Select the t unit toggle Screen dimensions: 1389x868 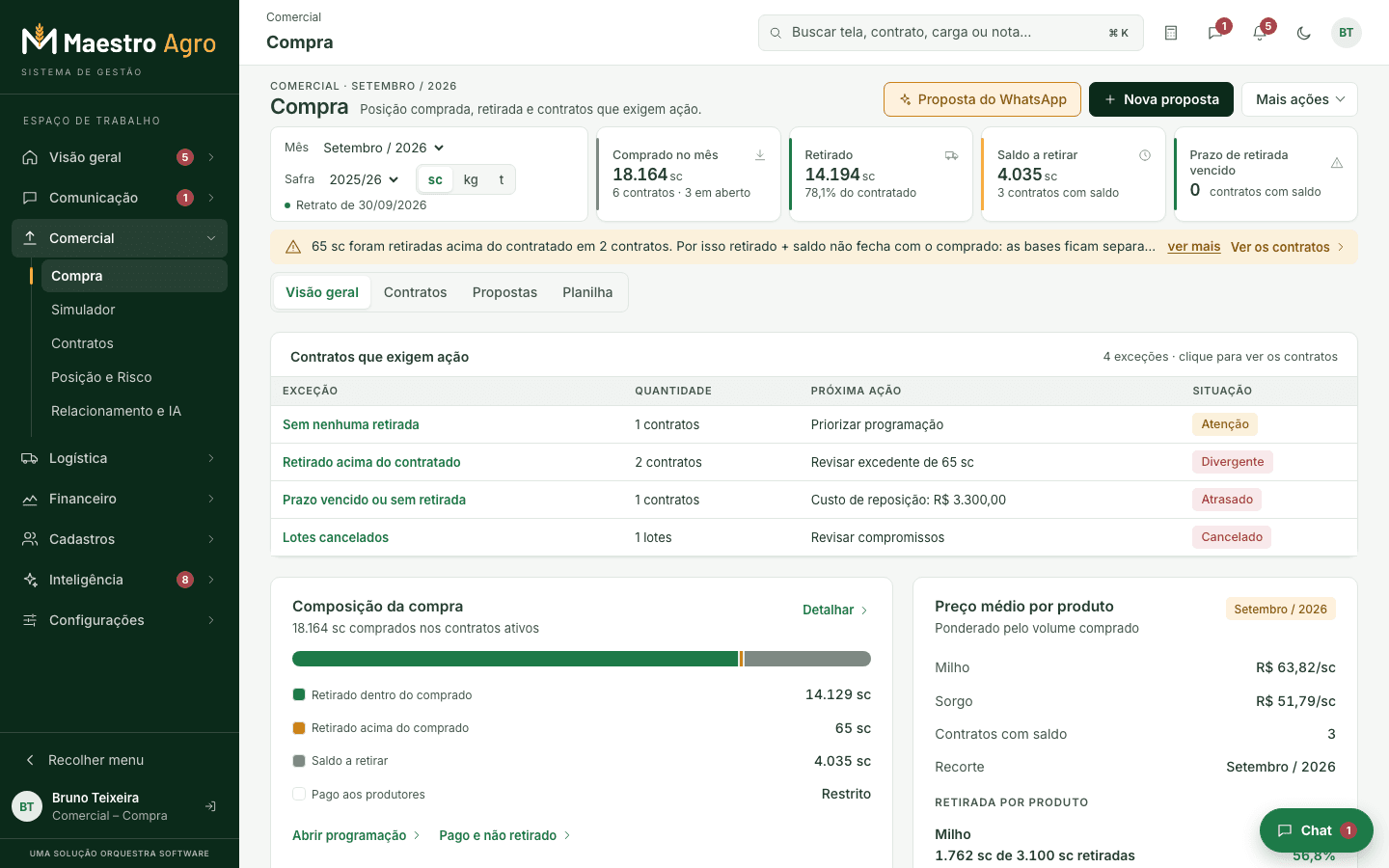[501, 179]
